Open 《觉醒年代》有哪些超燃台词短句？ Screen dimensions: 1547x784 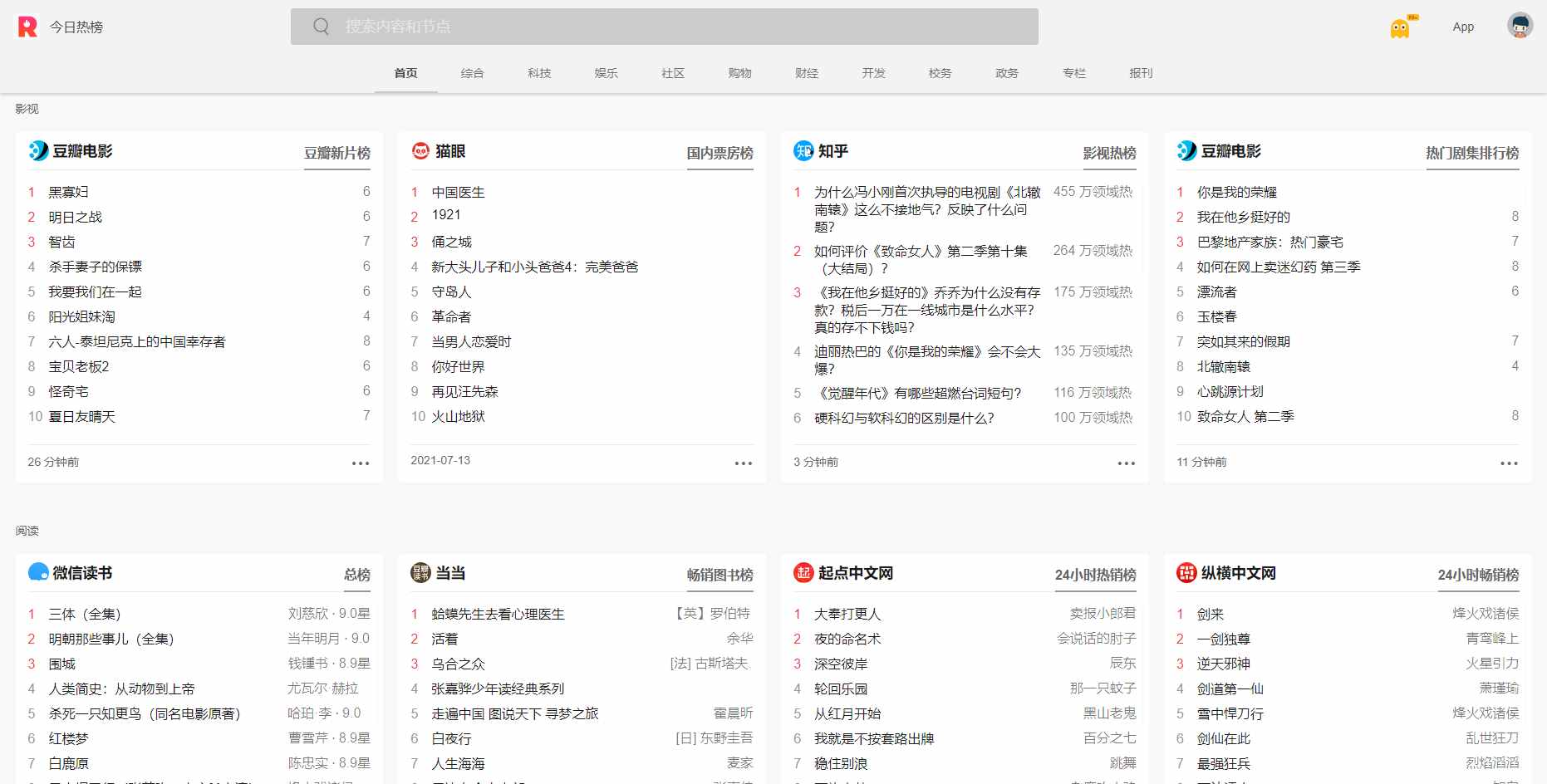pyautogui.click(x=918, y=393)
